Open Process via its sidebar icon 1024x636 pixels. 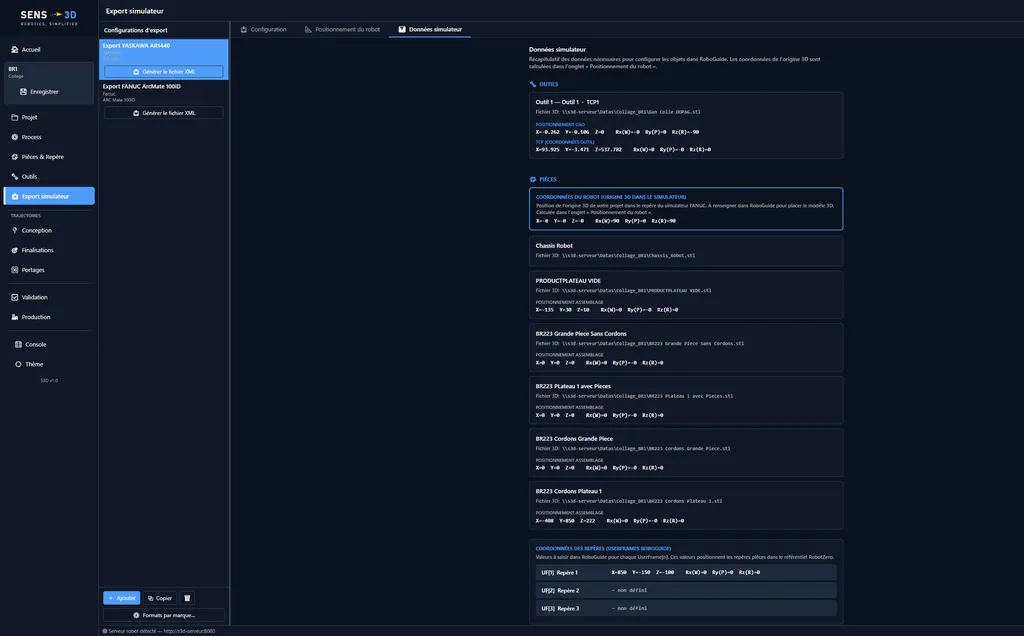coord(15,137)
